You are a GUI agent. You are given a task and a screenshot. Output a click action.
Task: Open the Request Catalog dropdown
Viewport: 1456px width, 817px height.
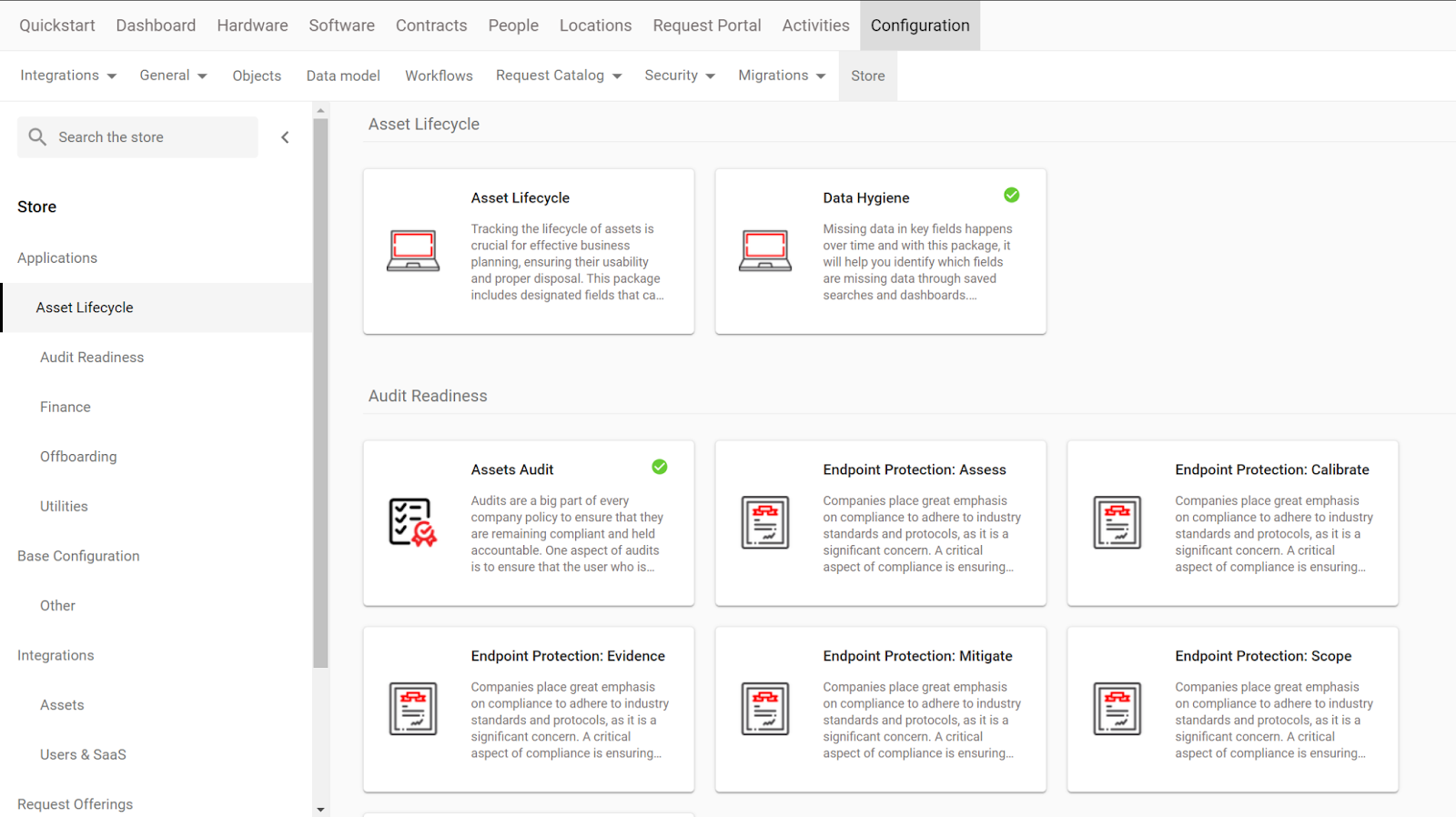558,76
